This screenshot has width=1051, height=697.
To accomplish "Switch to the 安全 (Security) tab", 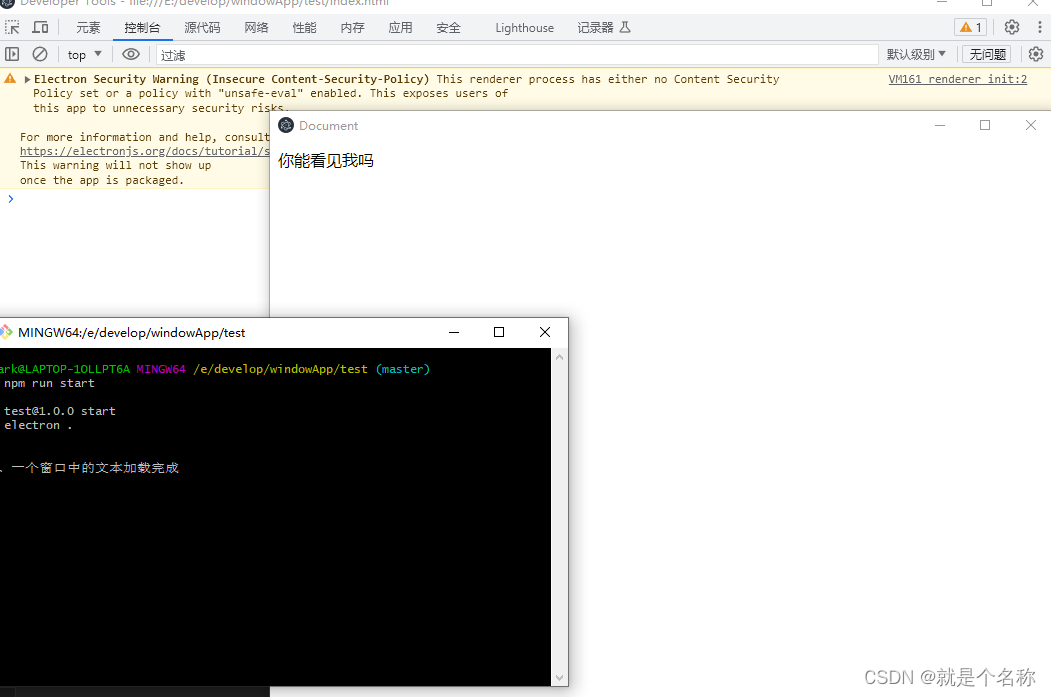I will tap(448, 27).
